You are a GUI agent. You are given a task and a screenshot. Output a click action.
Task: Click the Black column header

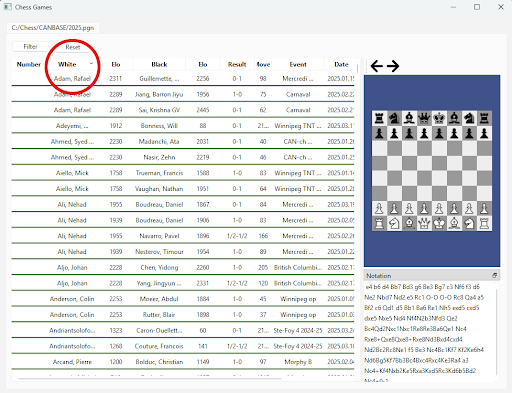click(159, 64)
